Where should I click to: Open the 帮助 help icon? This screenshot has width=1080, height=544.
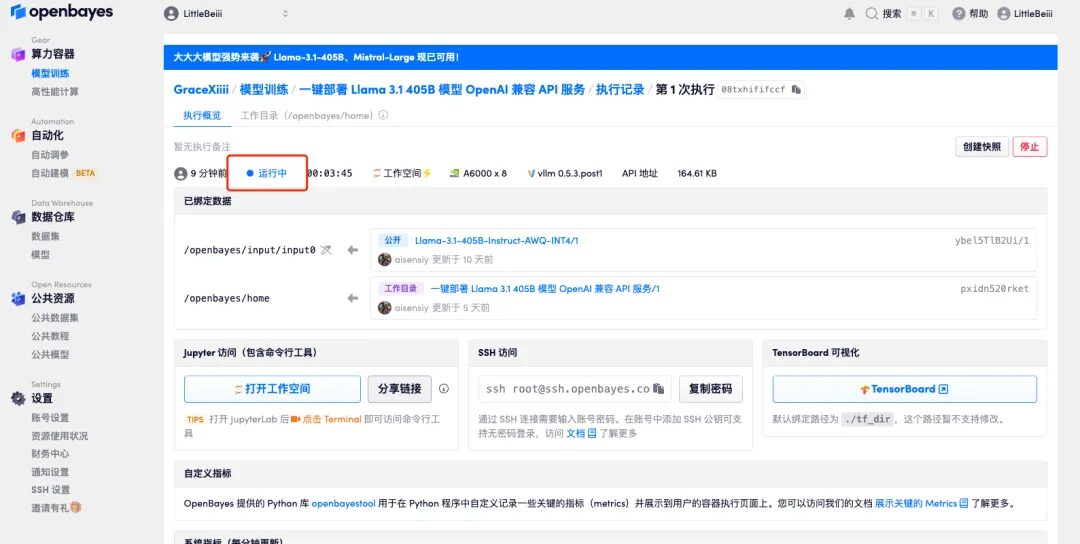coord(959,14)
